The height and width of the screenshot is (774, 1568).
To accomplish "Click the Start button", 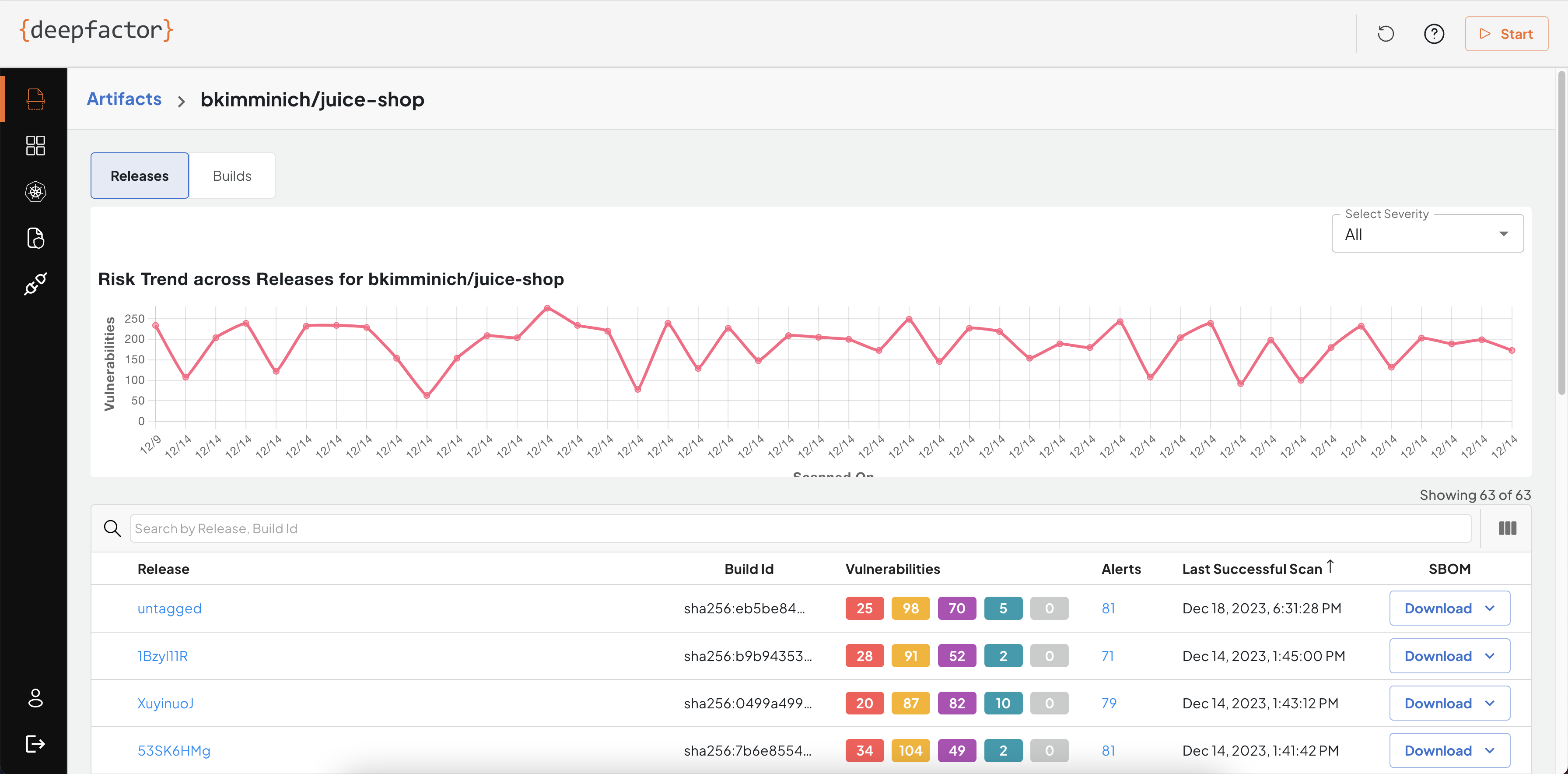I will 1506,34.
